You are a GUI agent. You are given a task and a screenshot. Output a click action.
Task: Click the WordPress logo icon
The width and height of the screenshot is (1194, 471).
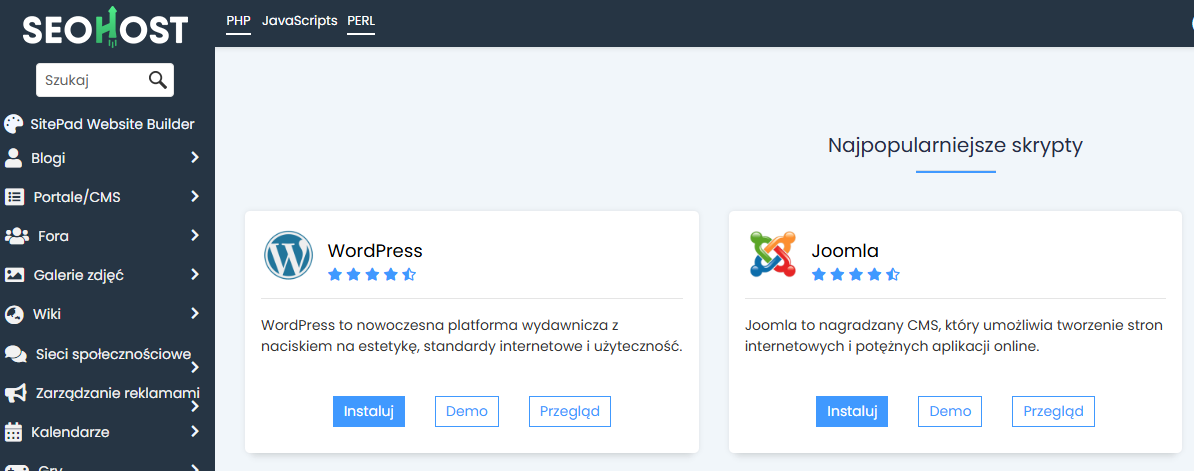pos(289,256)
